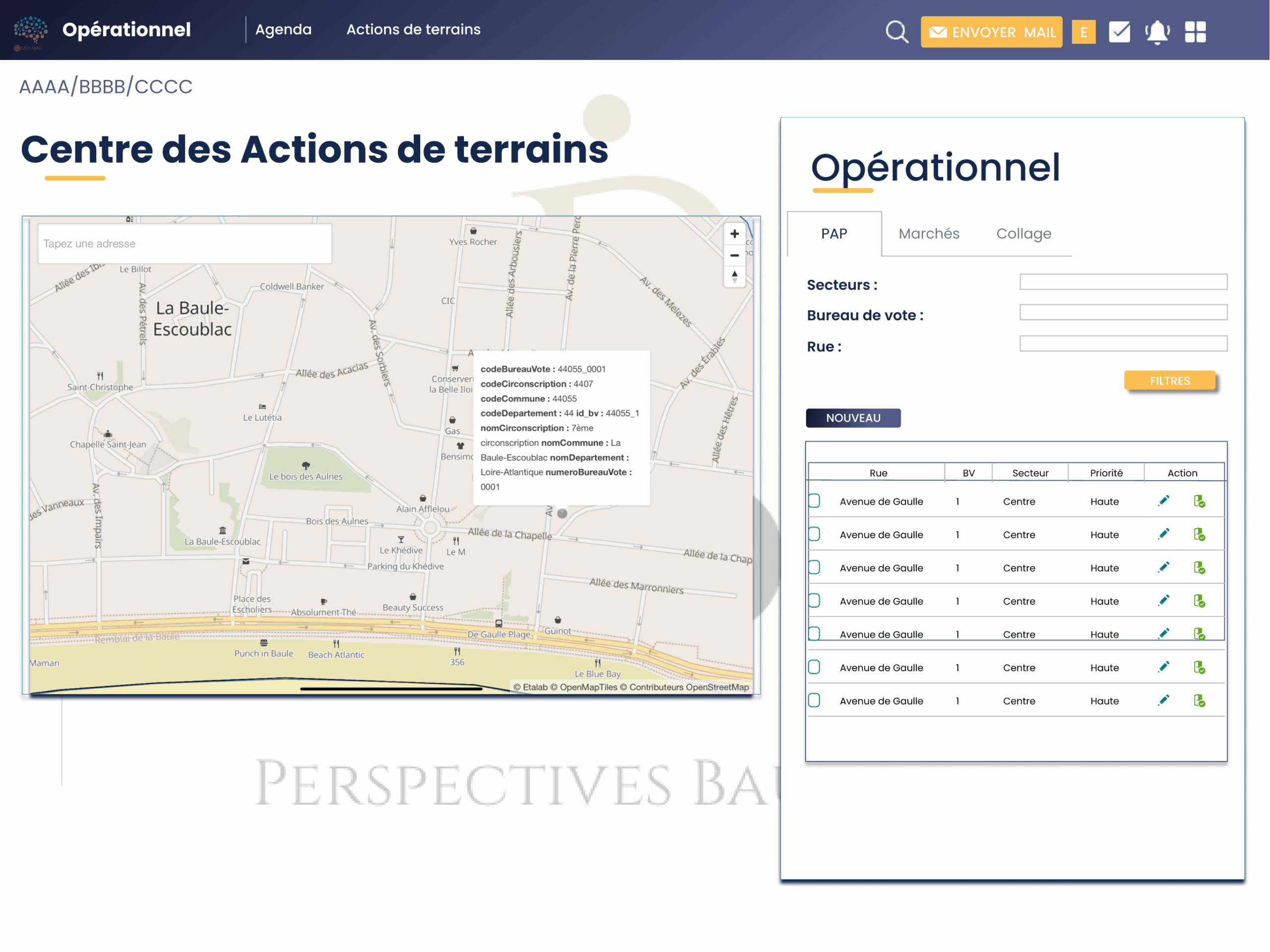Focus the Bureau de vote input field
The image size is (1270, 952).
(x=1123, y=313)
